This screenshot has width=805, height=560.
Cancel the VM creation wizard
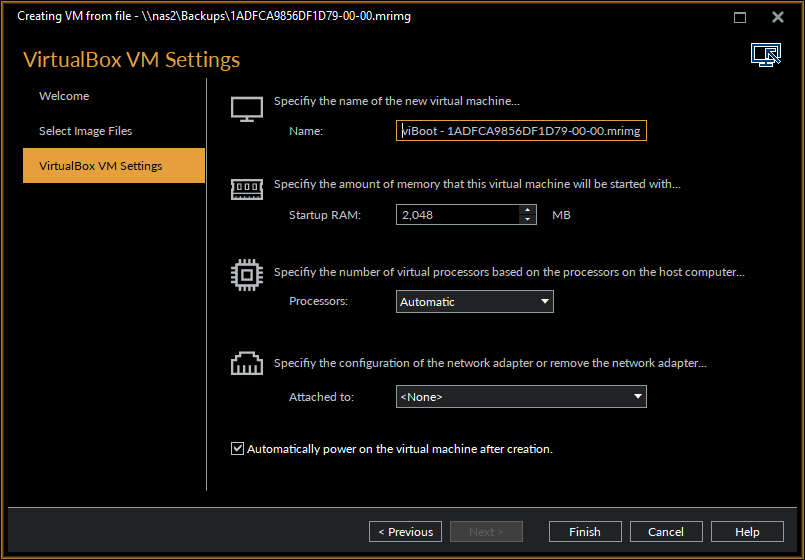(x=666, y=532)
